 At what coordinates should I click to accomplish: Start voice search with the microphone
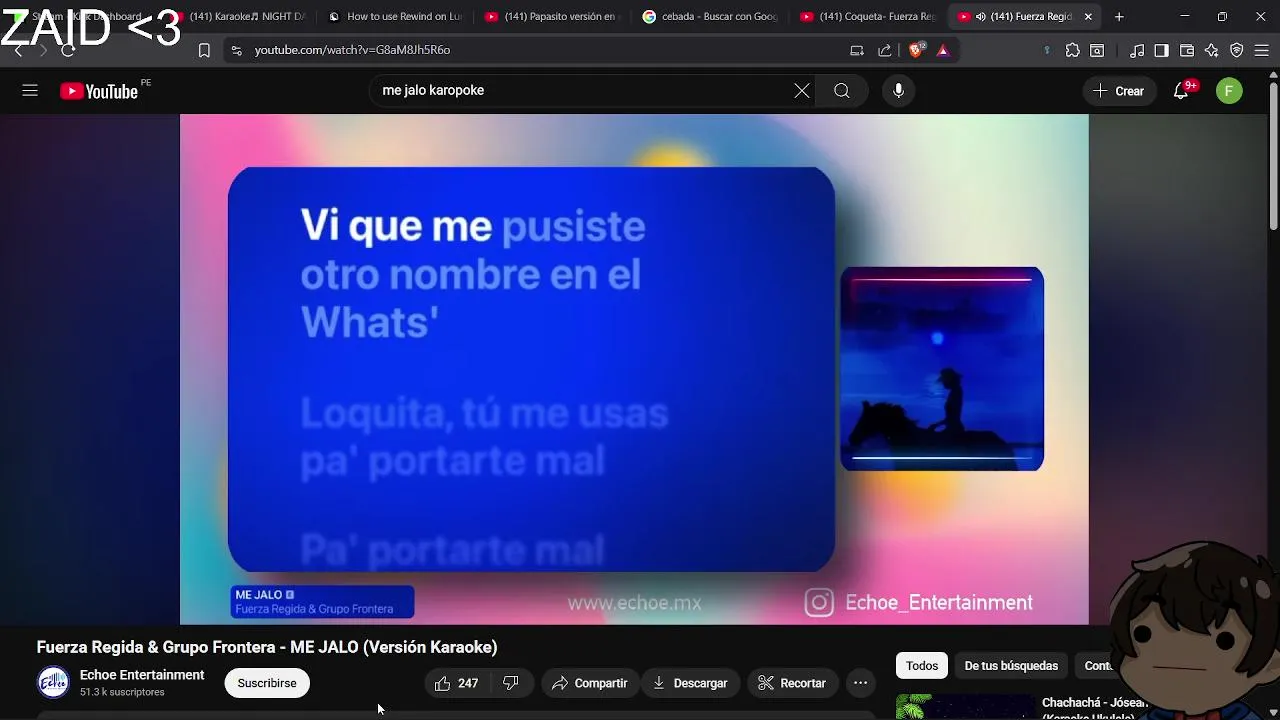898,91
